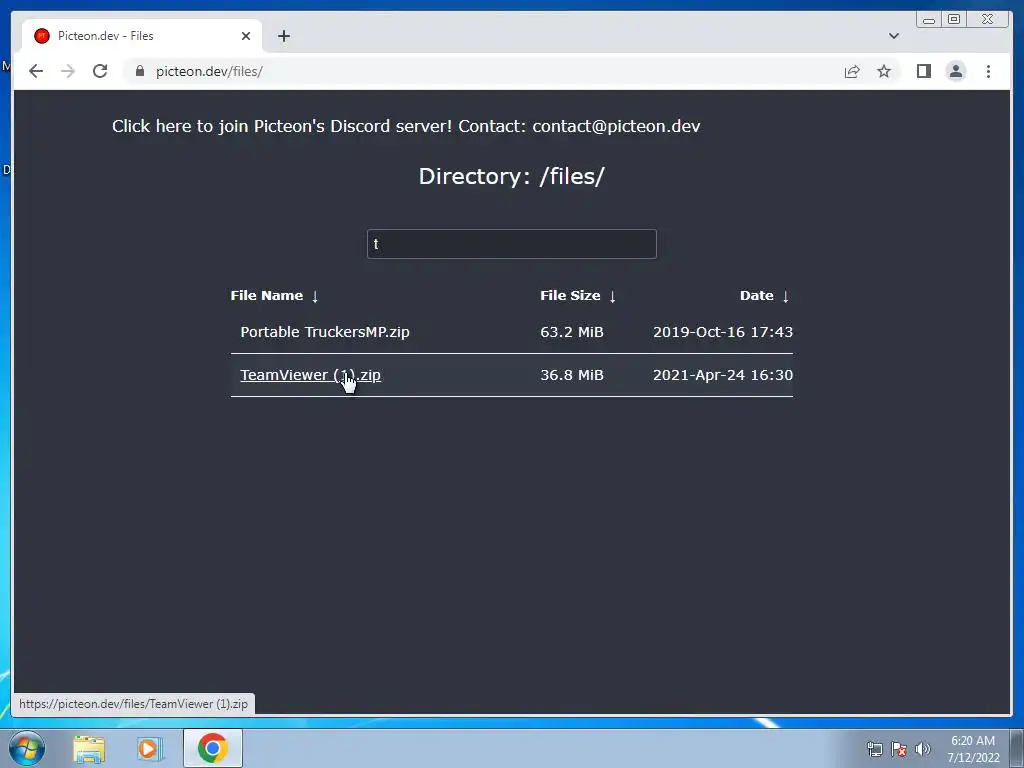Restore down the Chrome window

[x=954, y=20]
